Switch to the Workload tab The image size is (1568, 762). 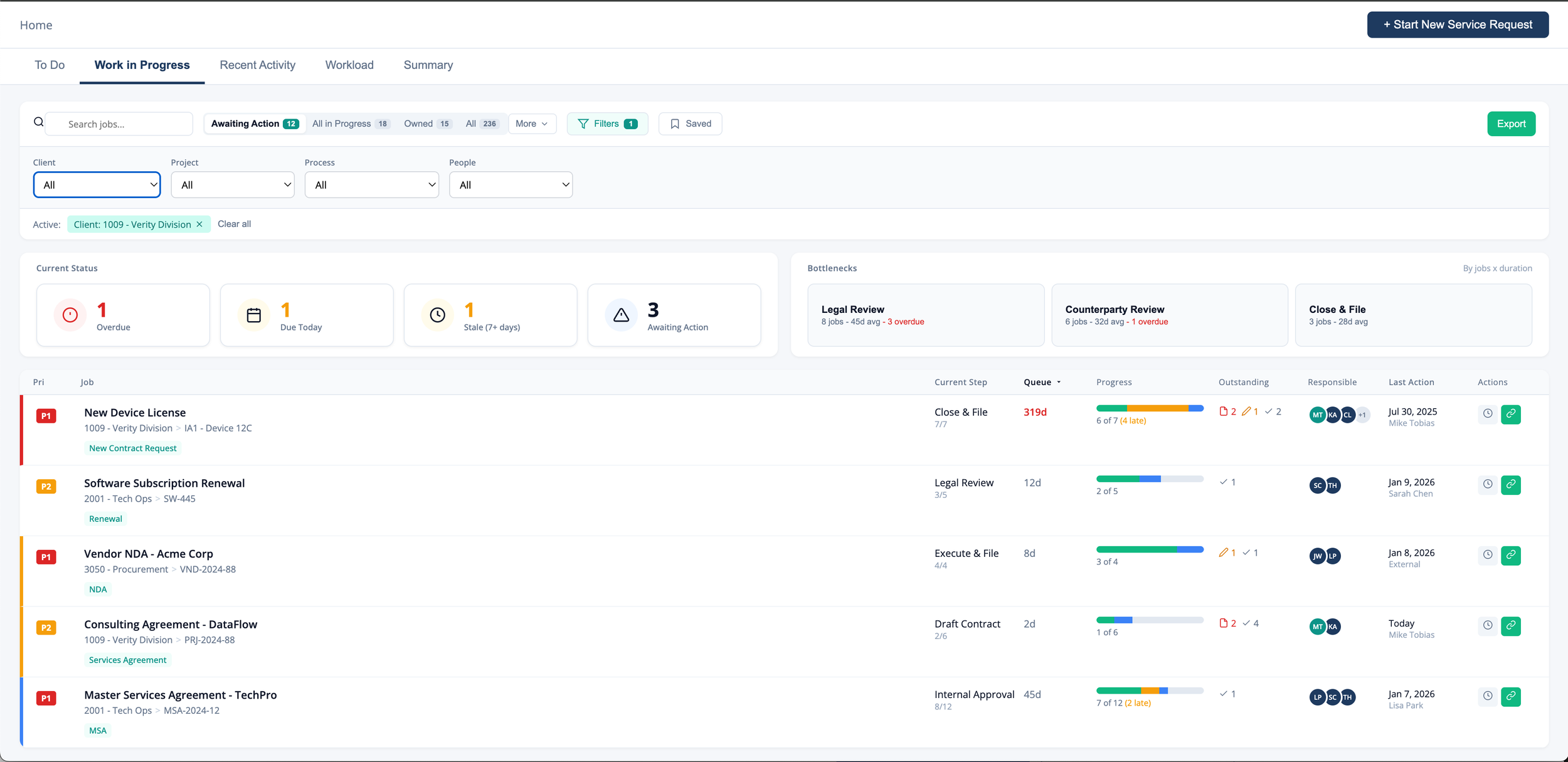point(349,65)
